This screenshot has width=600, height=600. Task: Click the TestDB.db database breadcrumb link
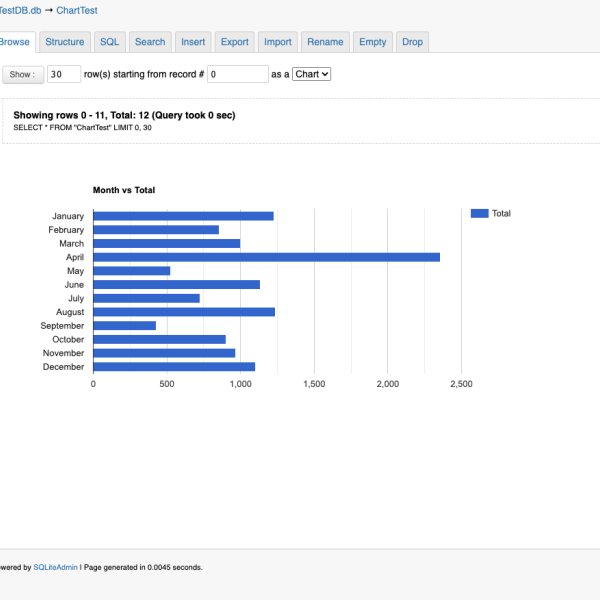[18, 10]
